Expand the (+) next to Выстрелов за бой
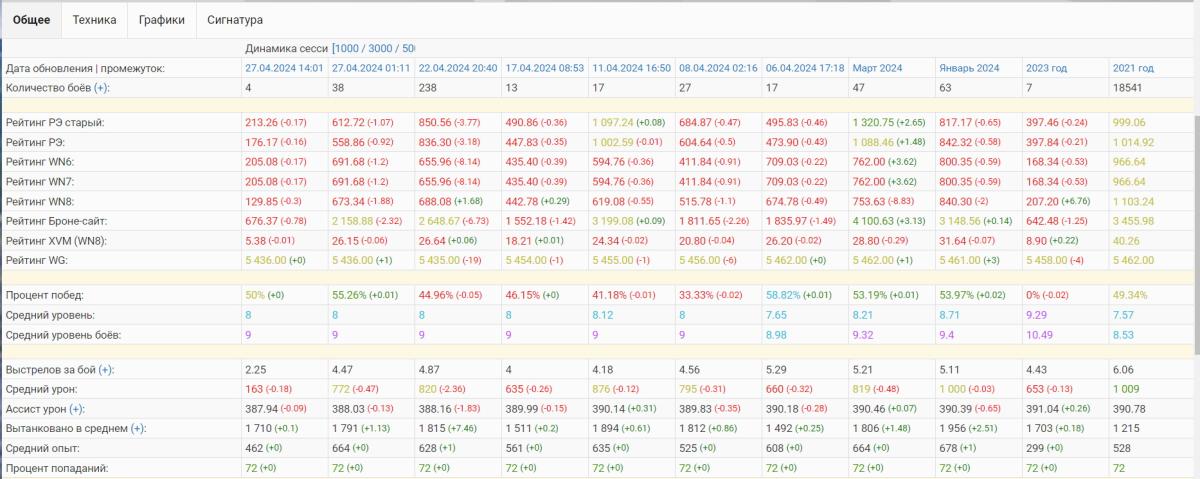The height and width of the screenshot is (479, 1200). coord(106,370)
